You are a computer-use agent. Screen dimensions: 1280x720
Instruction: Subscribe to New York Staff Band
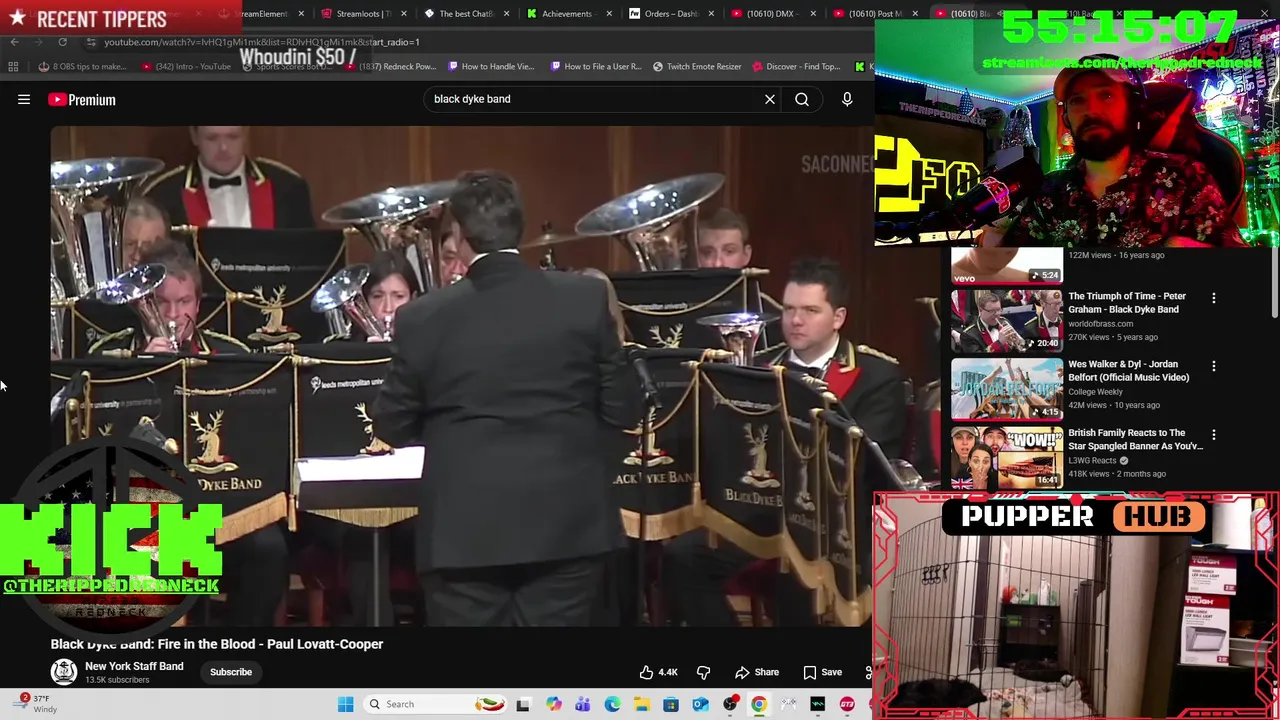pyautogui.click(x=231, y=672)
